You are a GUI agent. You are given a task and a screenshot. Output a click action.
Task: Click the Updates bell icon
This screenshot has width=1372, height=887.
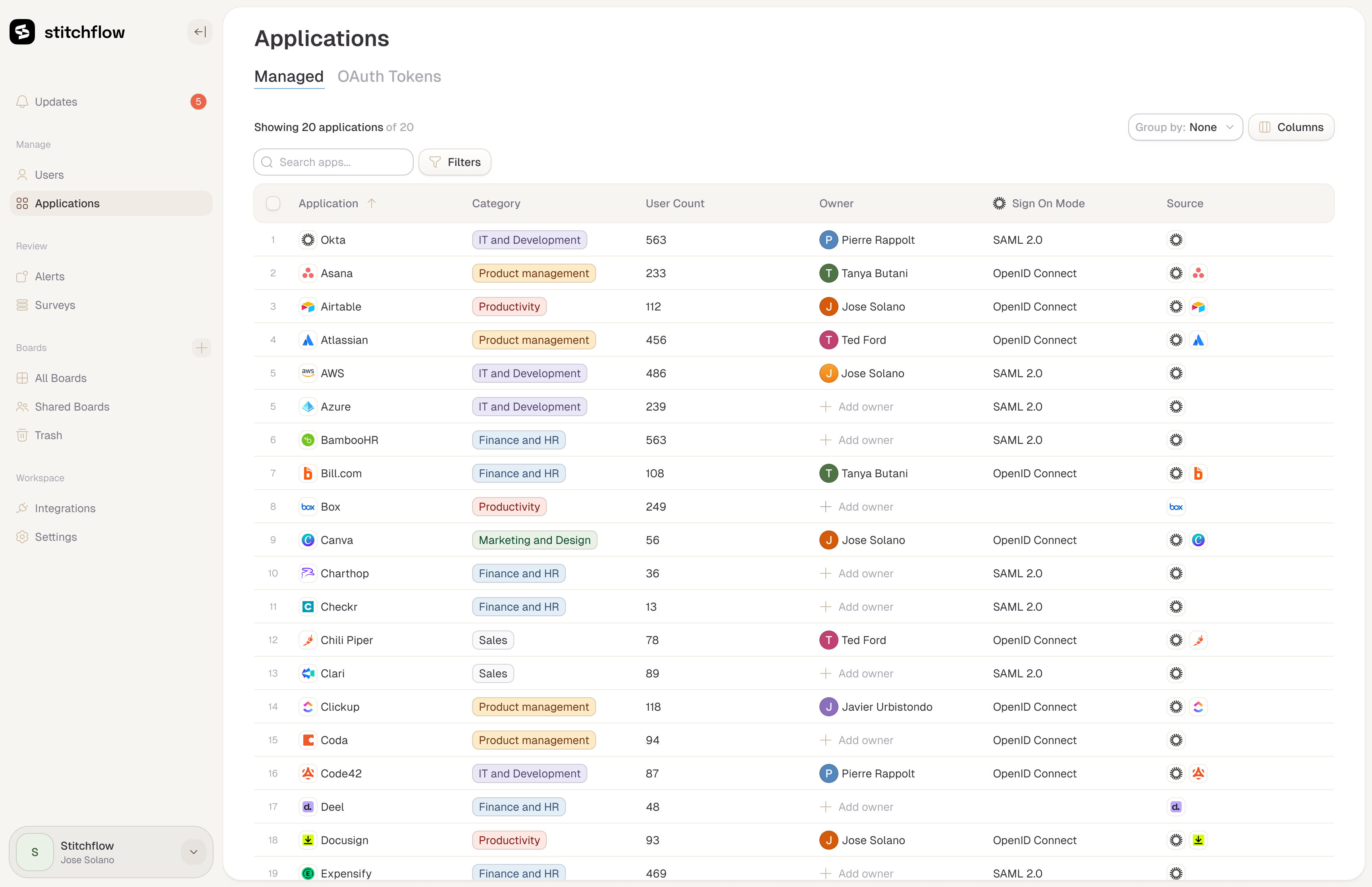[x=23, y=102]
